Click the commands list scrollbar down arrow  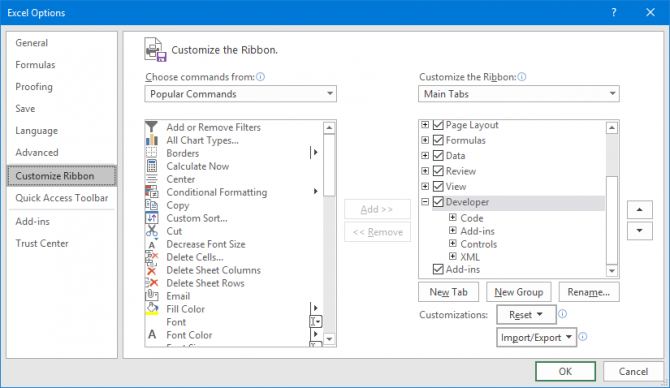tap(329, 339)
